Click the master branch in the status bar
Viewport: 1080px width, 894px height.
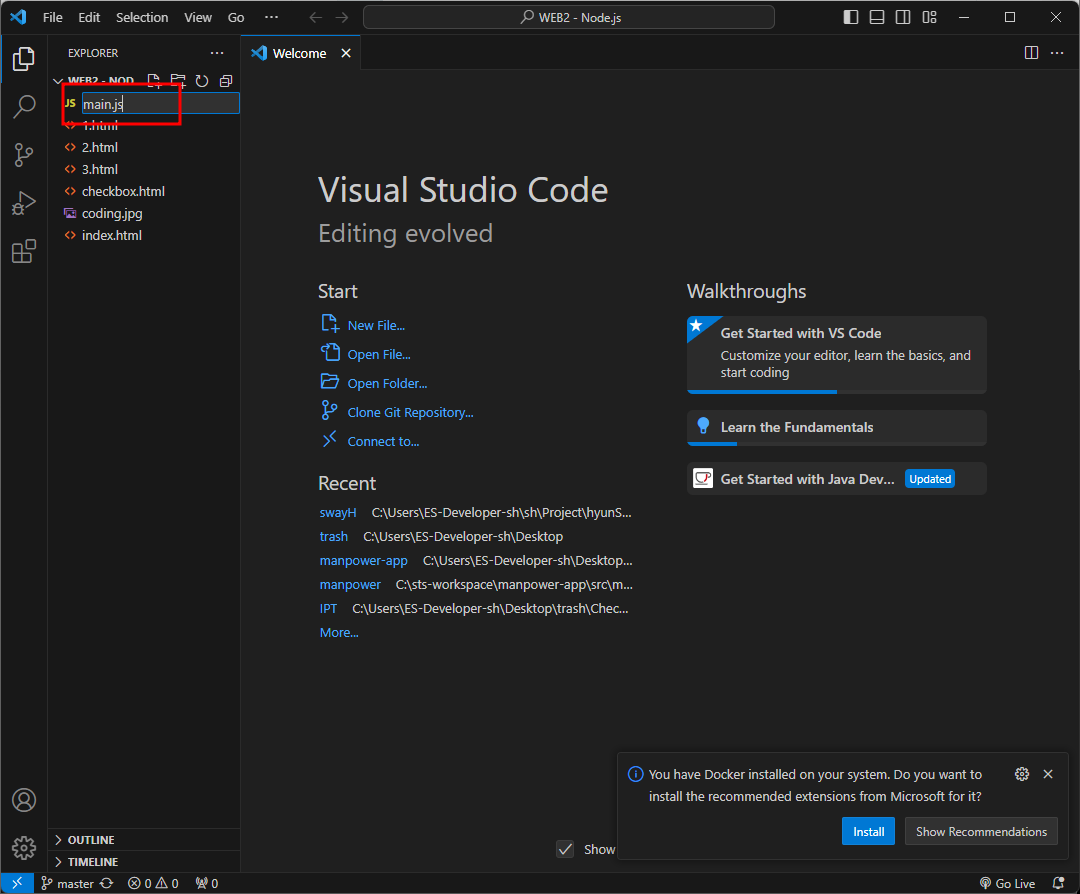[x=68, y=883]
